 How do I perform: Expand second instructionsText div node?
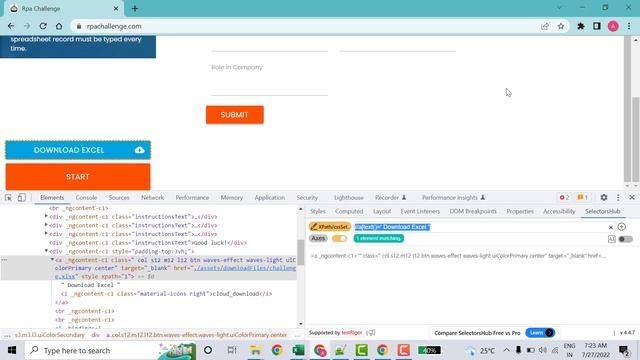tap(46, 225)
